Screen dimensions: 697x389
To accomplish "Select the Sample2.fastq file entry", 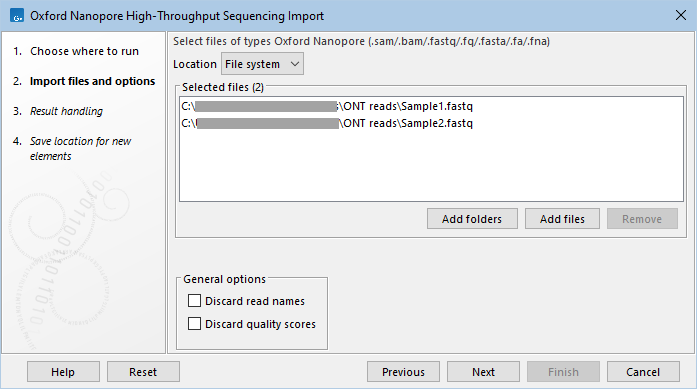I will coord(431,123).
